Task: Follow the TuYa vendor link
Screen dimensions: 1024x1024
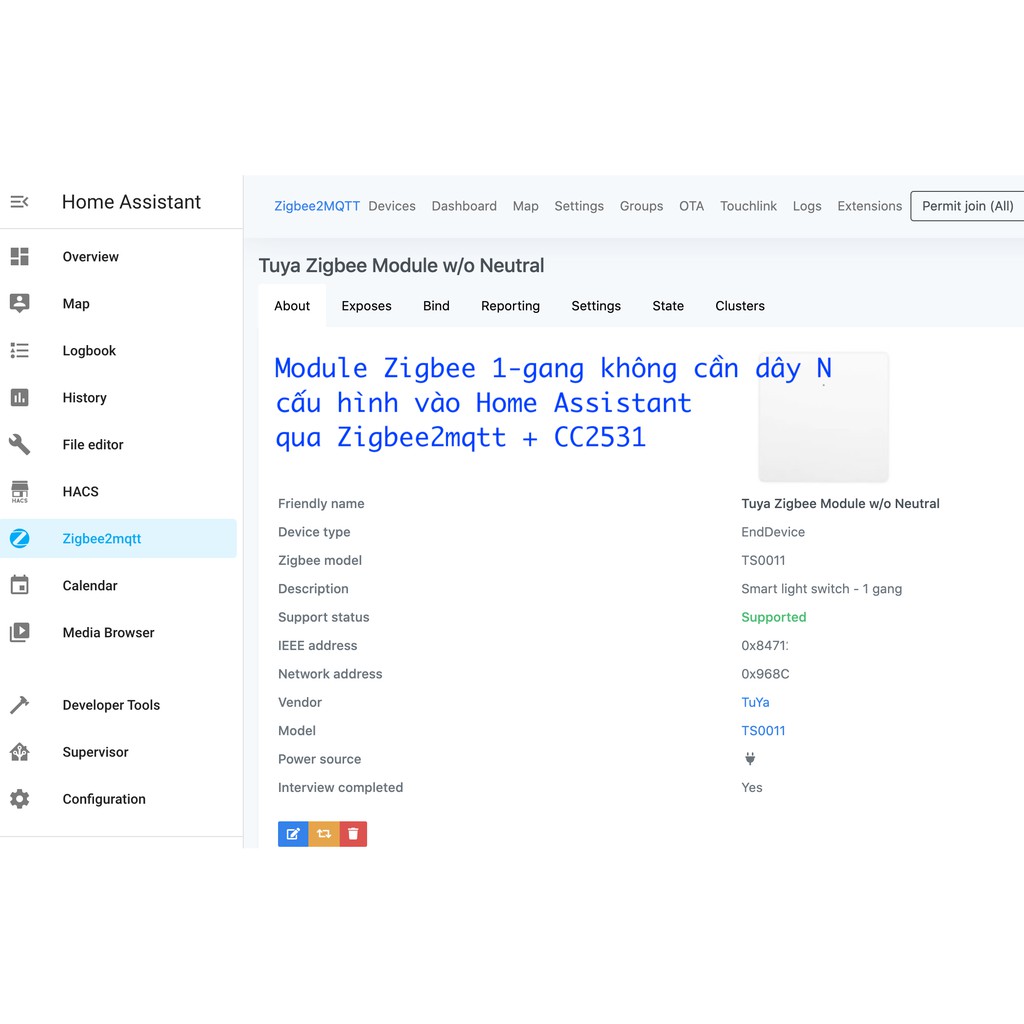Action: 755,702
